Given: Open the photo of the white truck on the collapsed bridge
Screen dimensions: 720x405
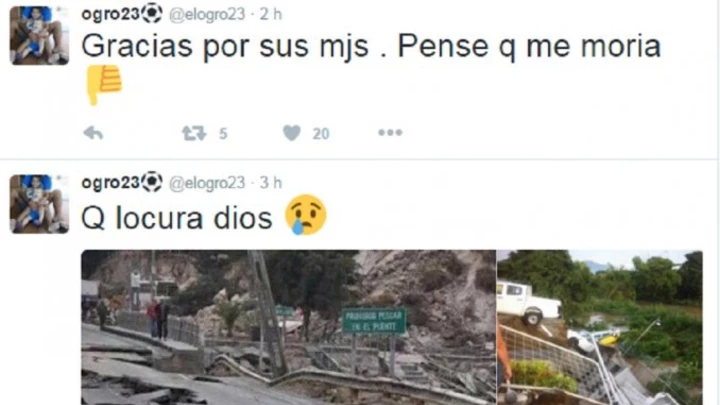Looking at the screenshot, I should tap(600, 327).
